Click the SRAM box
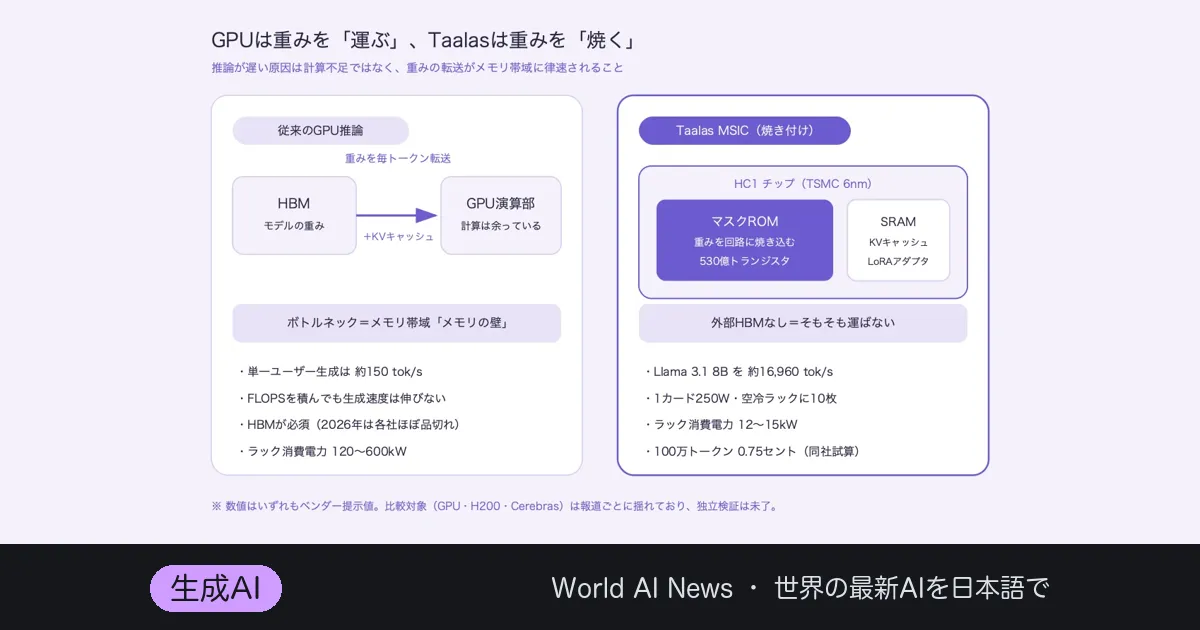The width and height of the screenshot is (1200, 630). click(898, 240)
